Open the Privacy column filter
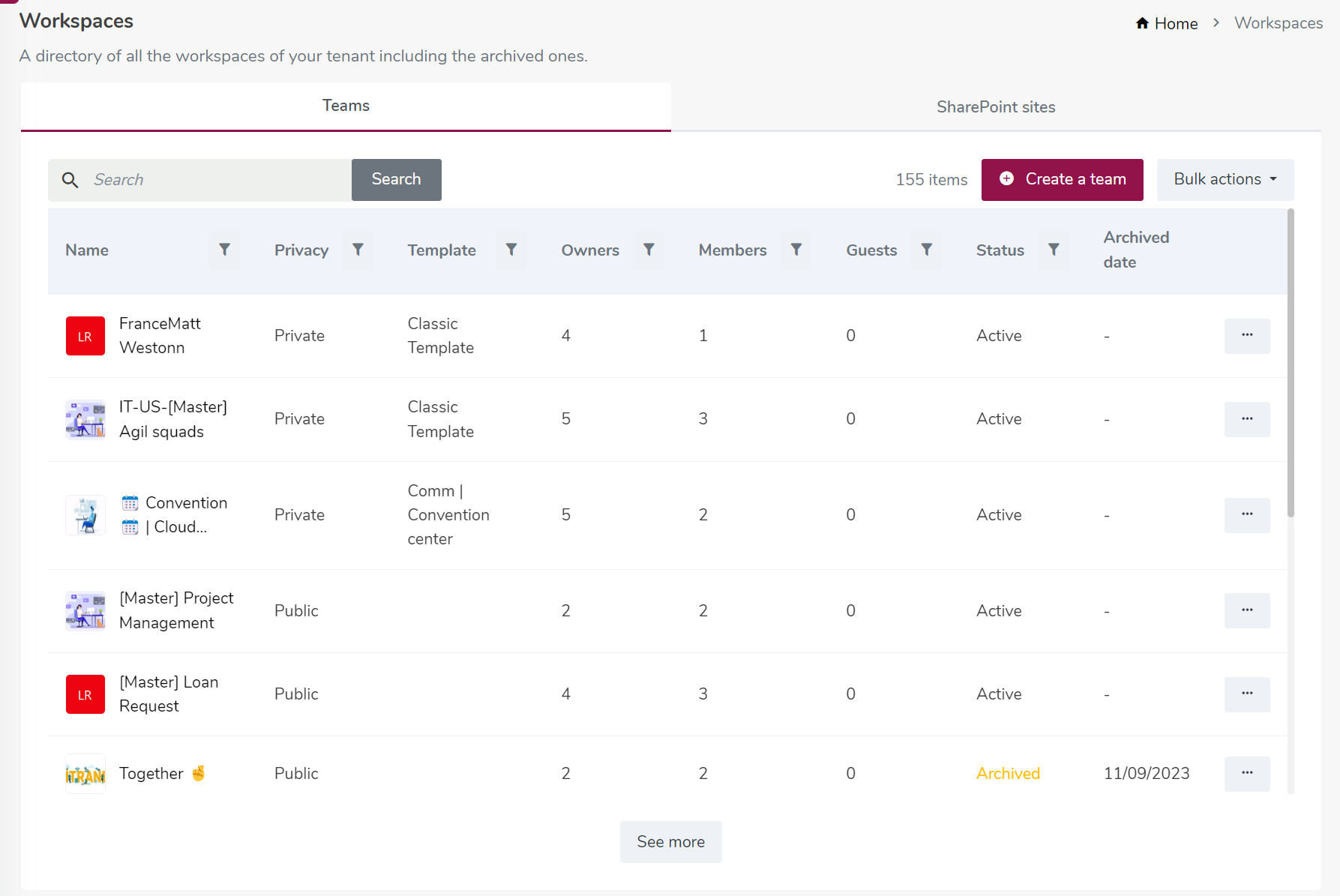The image size is (1340, 896). pyautogui.click(x=358, y=250)
